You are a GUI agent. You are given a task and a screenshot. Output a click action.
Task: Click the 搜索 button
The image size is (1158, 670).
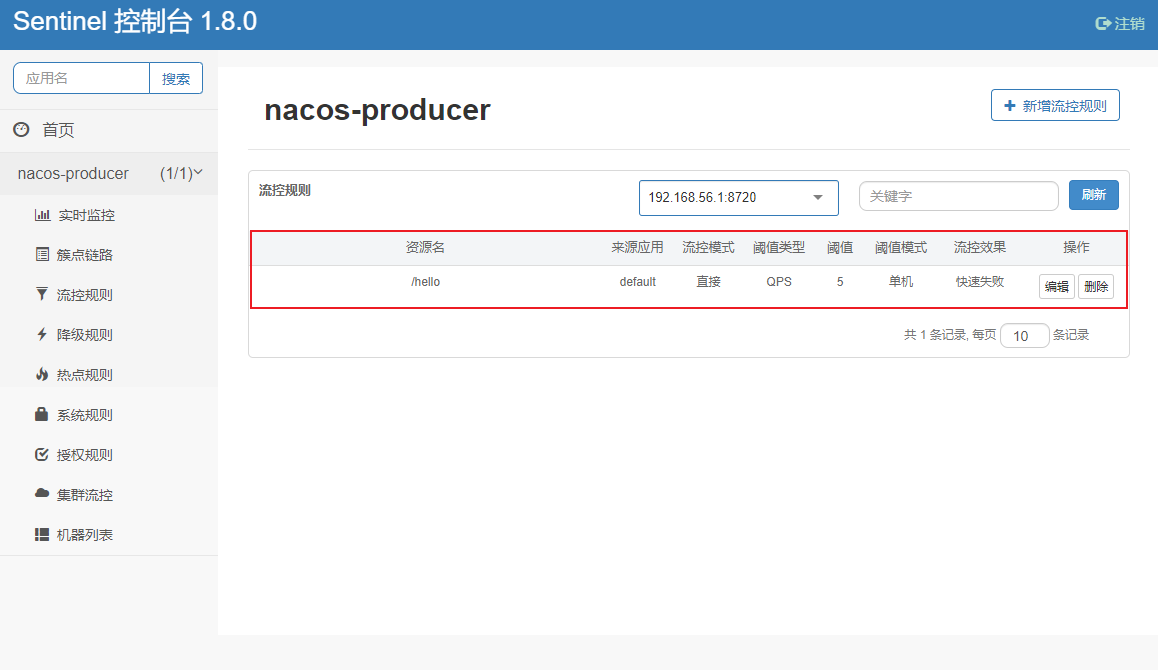coord(176,78)
